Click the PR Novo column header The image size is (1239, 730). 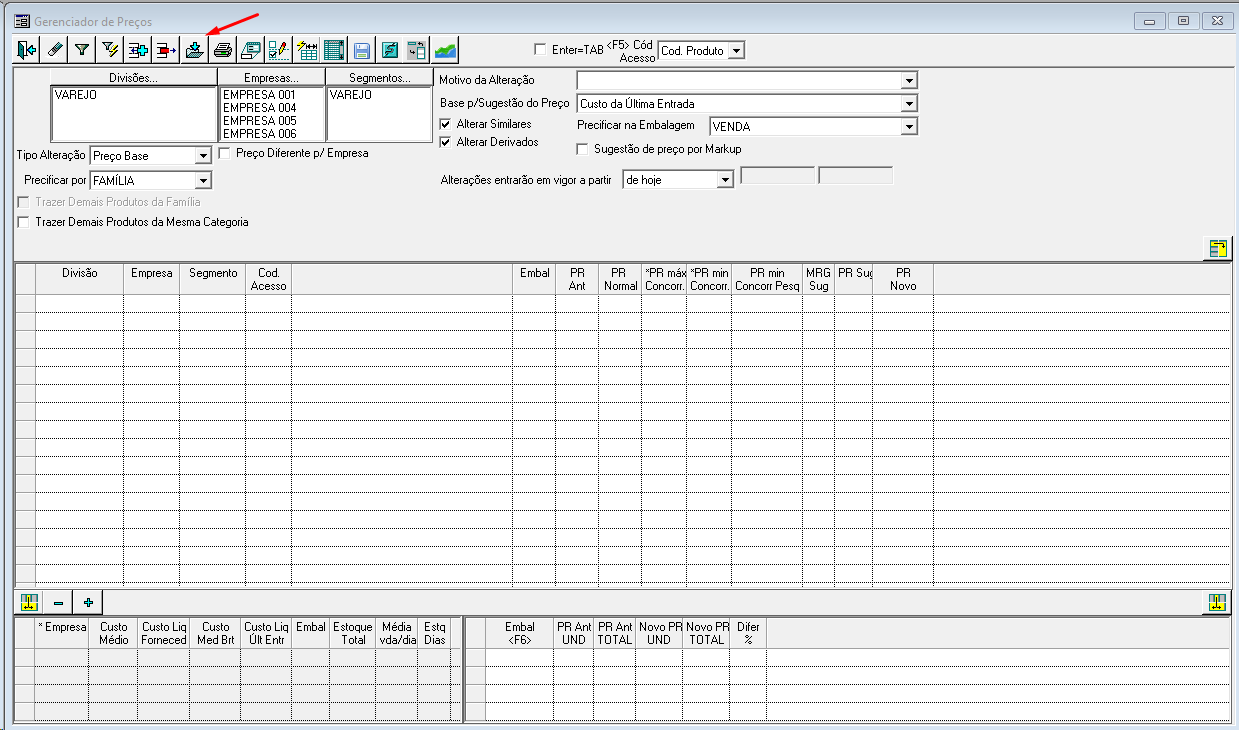903,279
